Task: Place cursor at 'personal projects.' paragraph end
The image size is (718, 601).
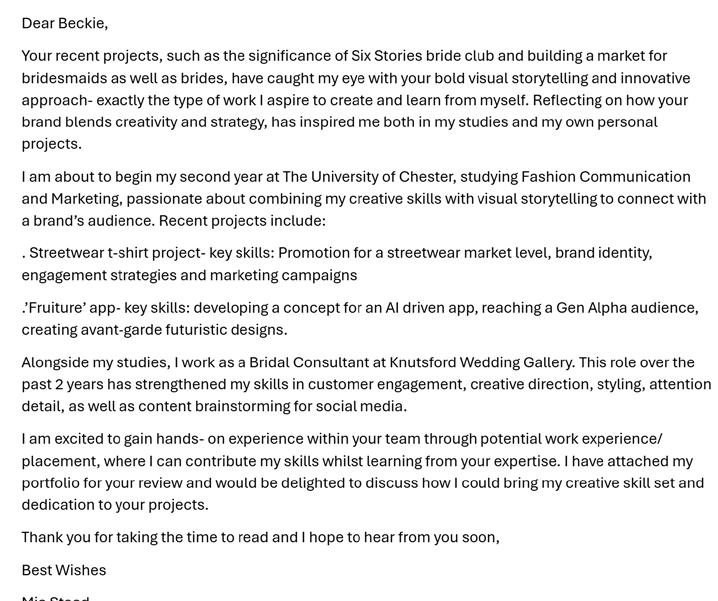Action: click(82, 144)
